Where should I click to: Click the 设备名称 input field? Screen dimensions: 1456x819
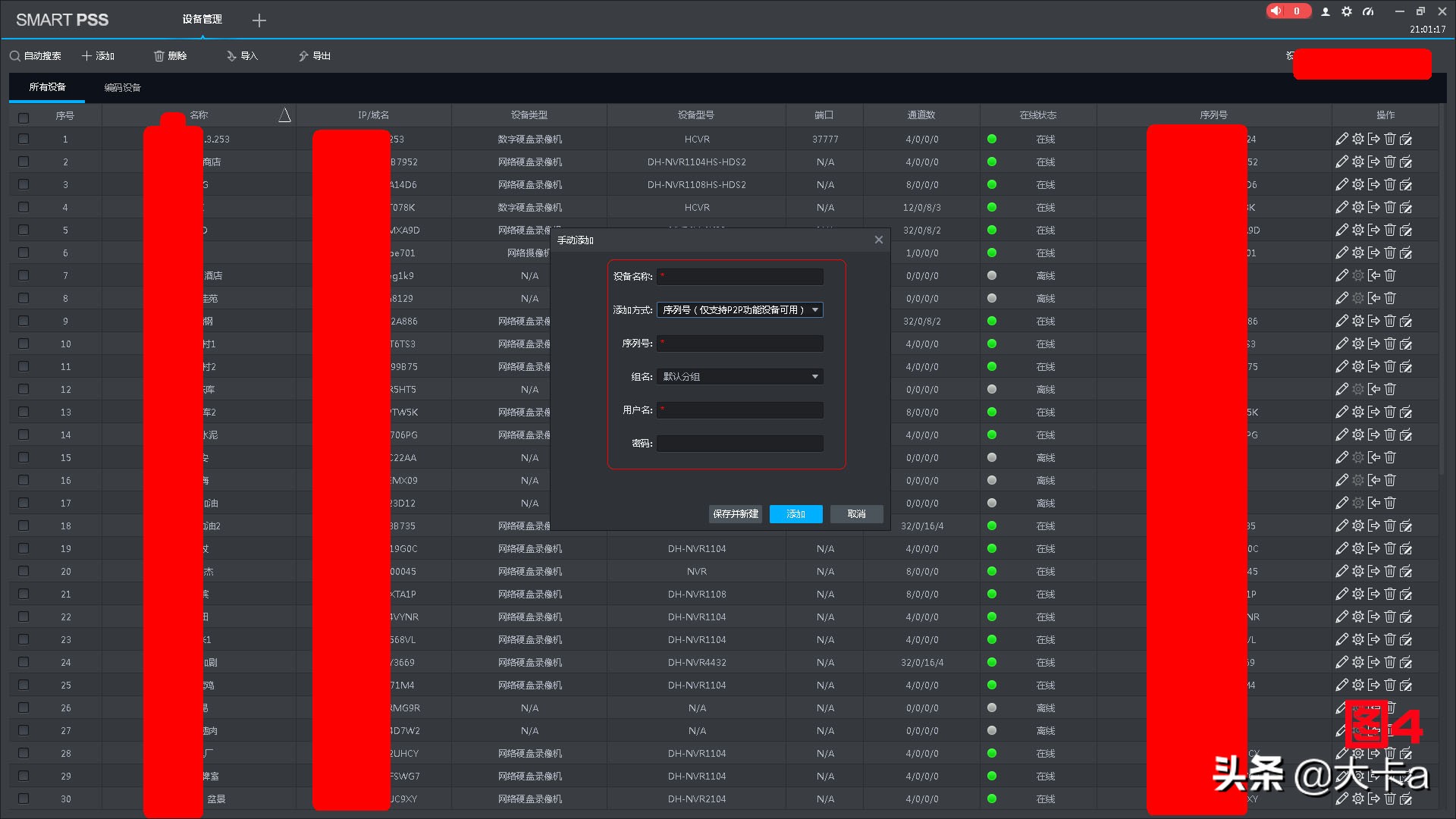pos(739,276)
